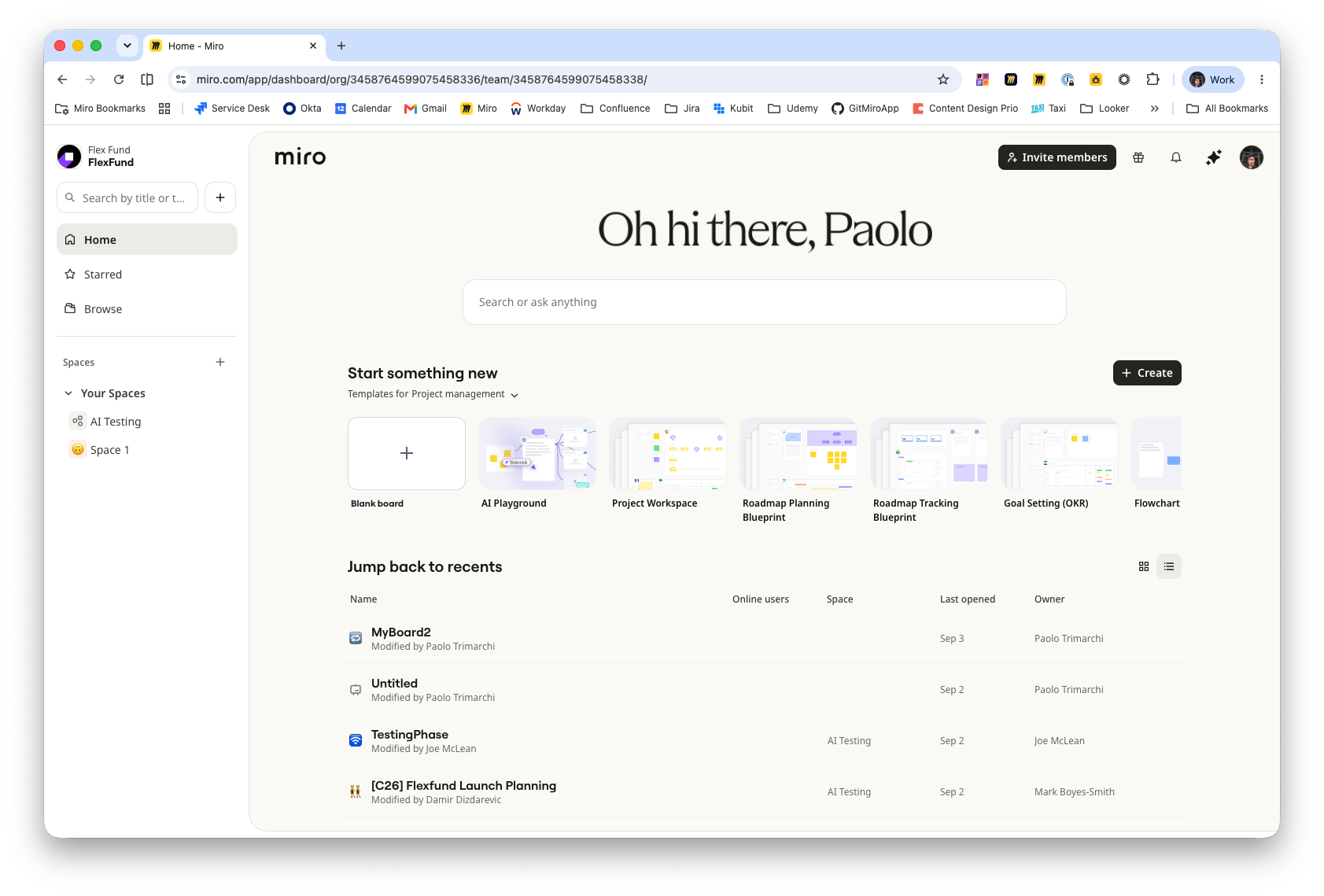1324x896 pixels.
Task: Open the MyBoard2 board icon
Action: click(x=356, y=638)
